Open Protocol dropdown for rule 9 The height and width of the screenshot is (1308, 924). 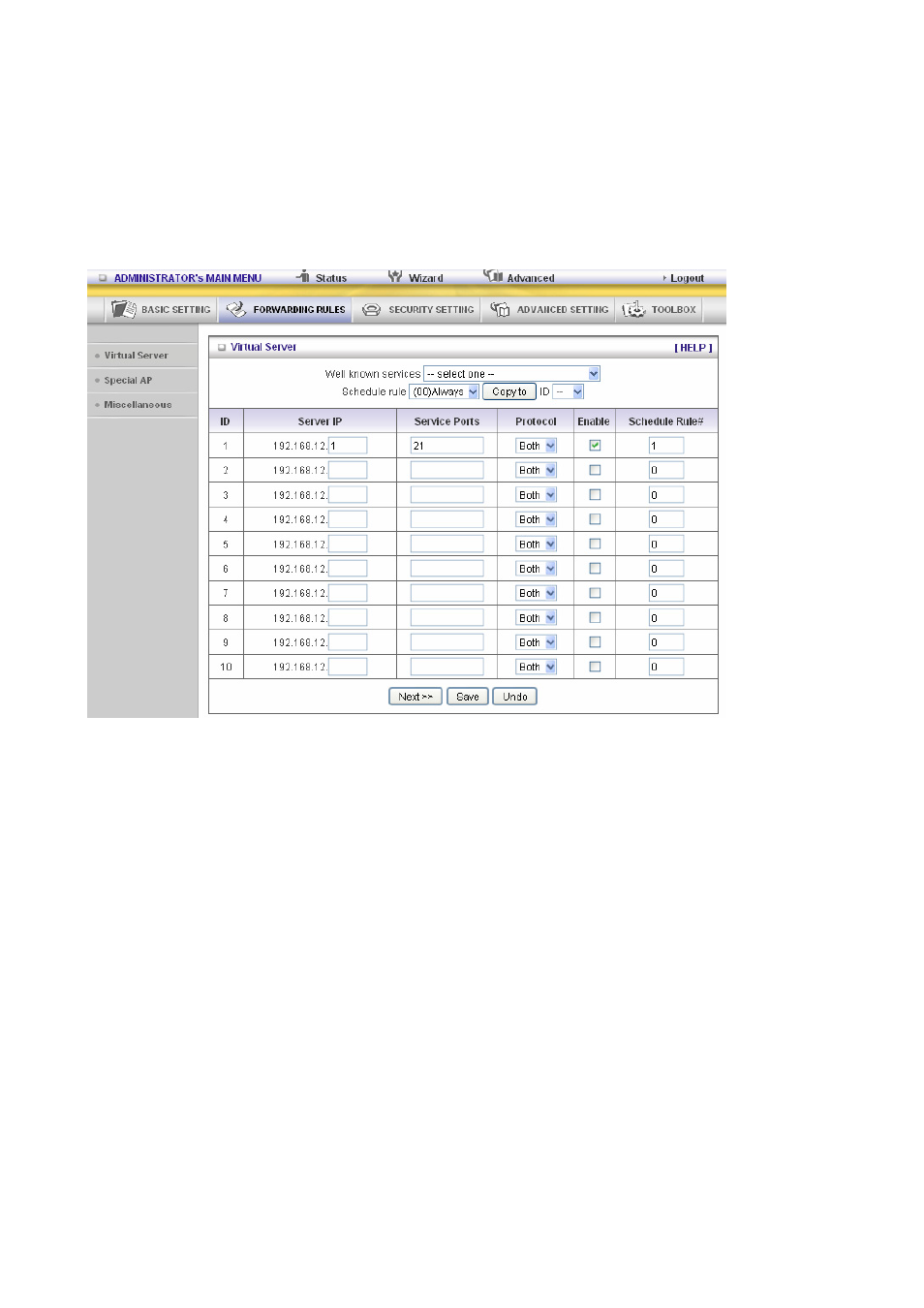(x=537, y=642)
